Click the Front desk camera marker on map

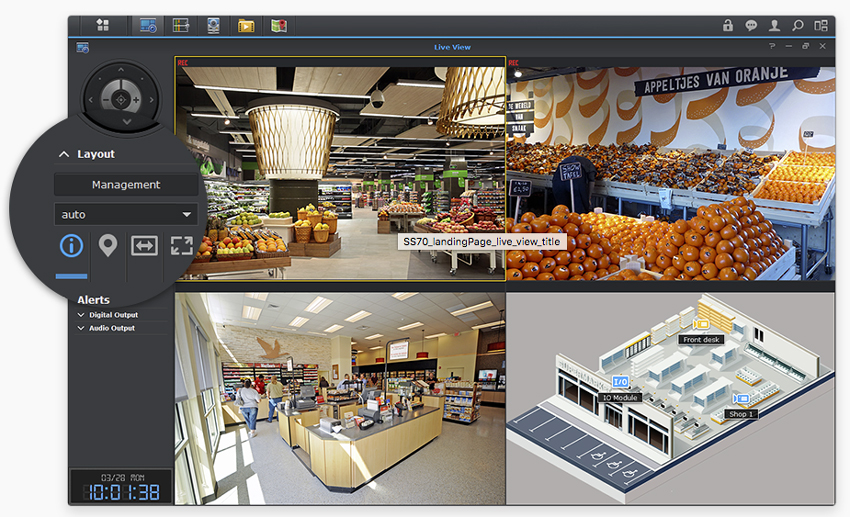coord(701,324)
